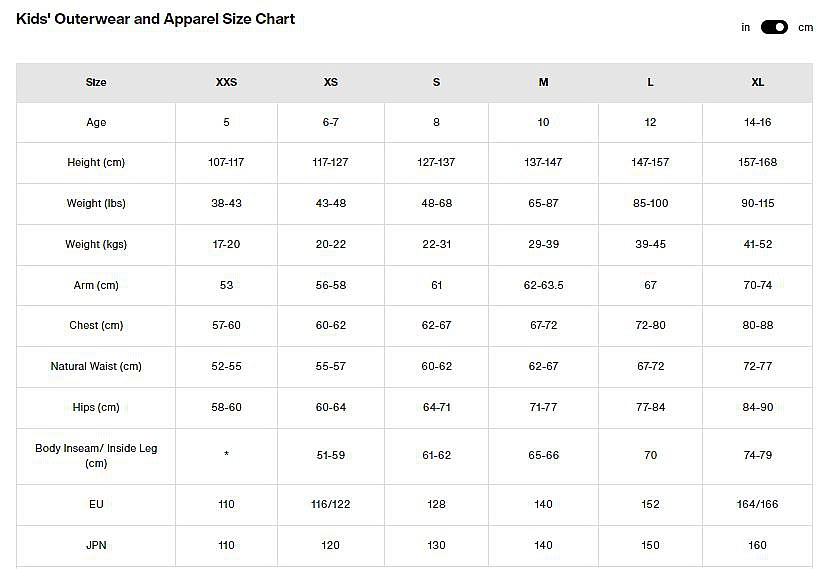Select the Natural Waist (cm) row label
This screenshot has height=569, width=833.
pos(96,366)
